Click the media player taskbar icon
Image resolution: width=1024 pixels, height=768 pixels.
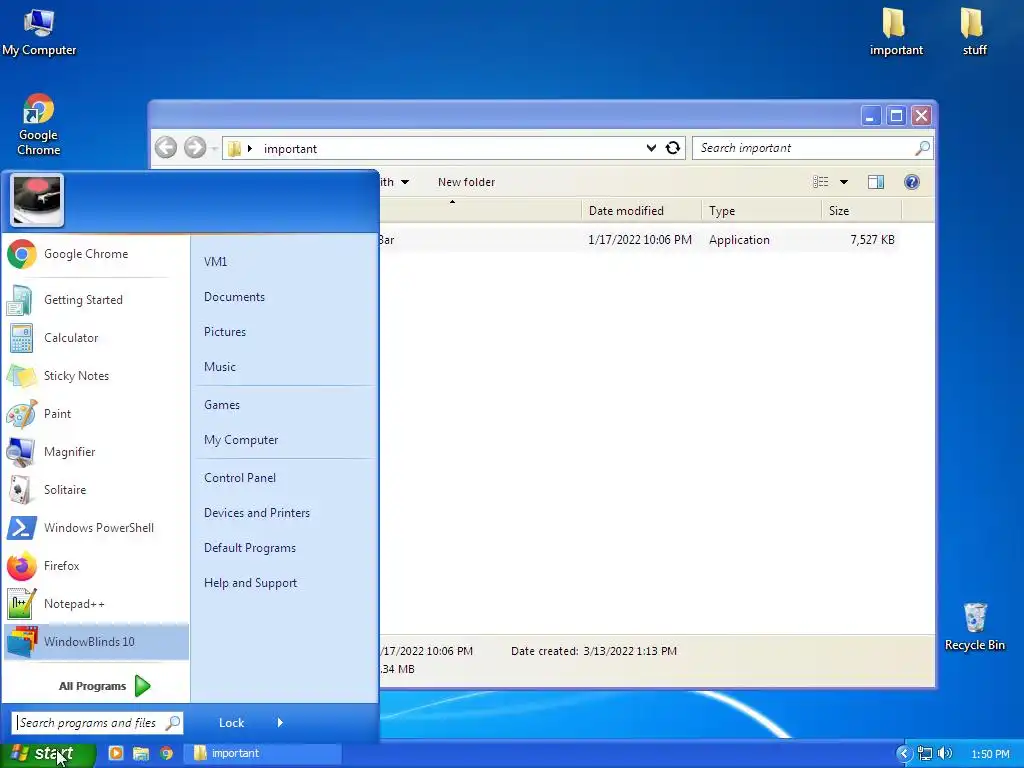point(116,753)
